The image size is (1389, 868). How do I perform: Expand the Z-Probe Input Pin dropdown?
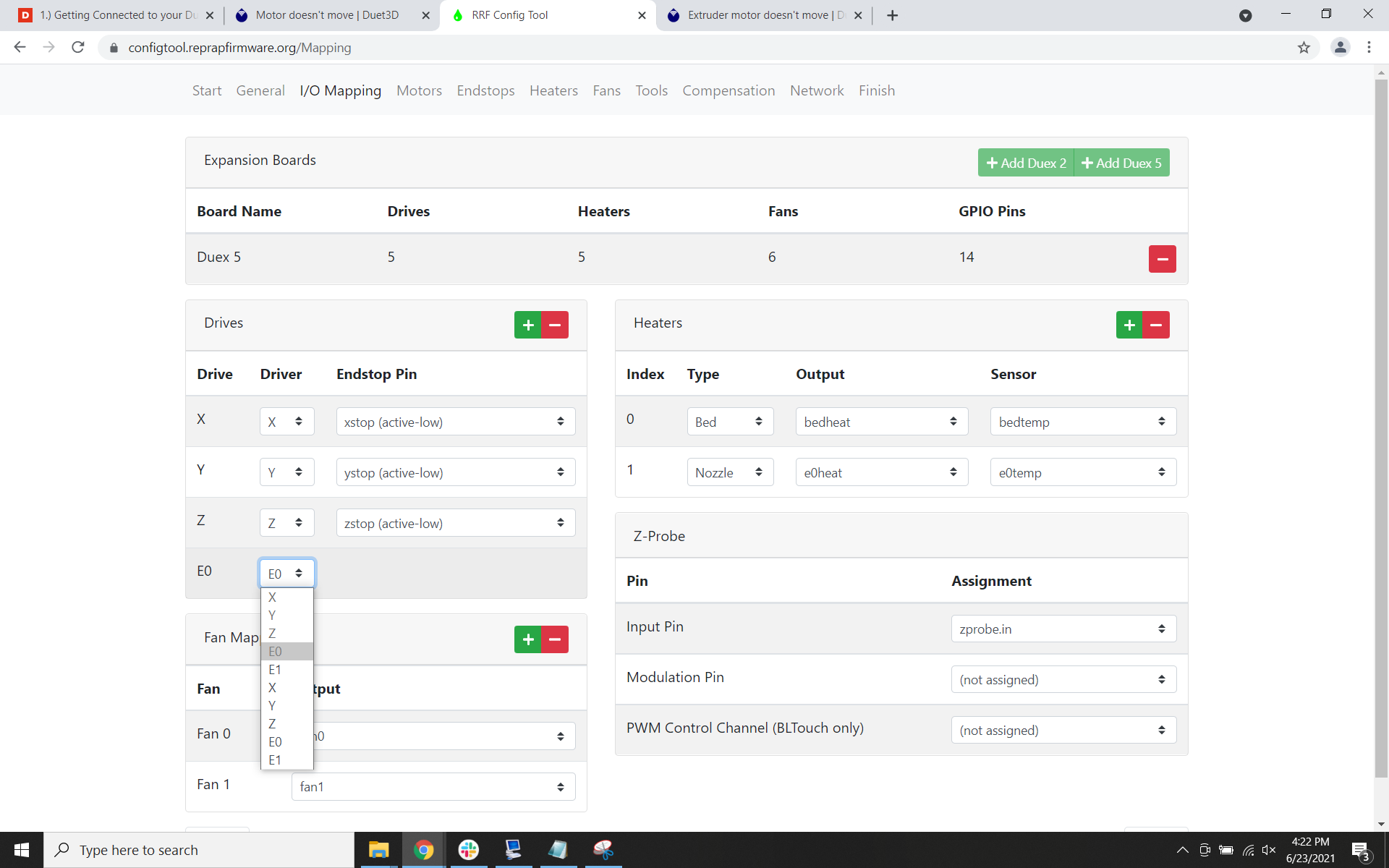(1061, 628)
